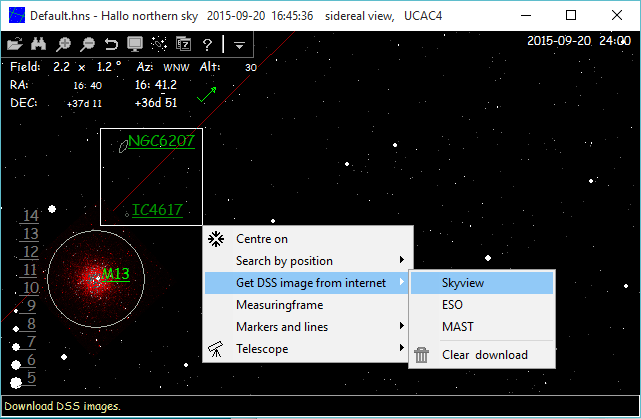
Task: Zoom in with the magnifier plus icon
Action: click(x=63, y=44)
